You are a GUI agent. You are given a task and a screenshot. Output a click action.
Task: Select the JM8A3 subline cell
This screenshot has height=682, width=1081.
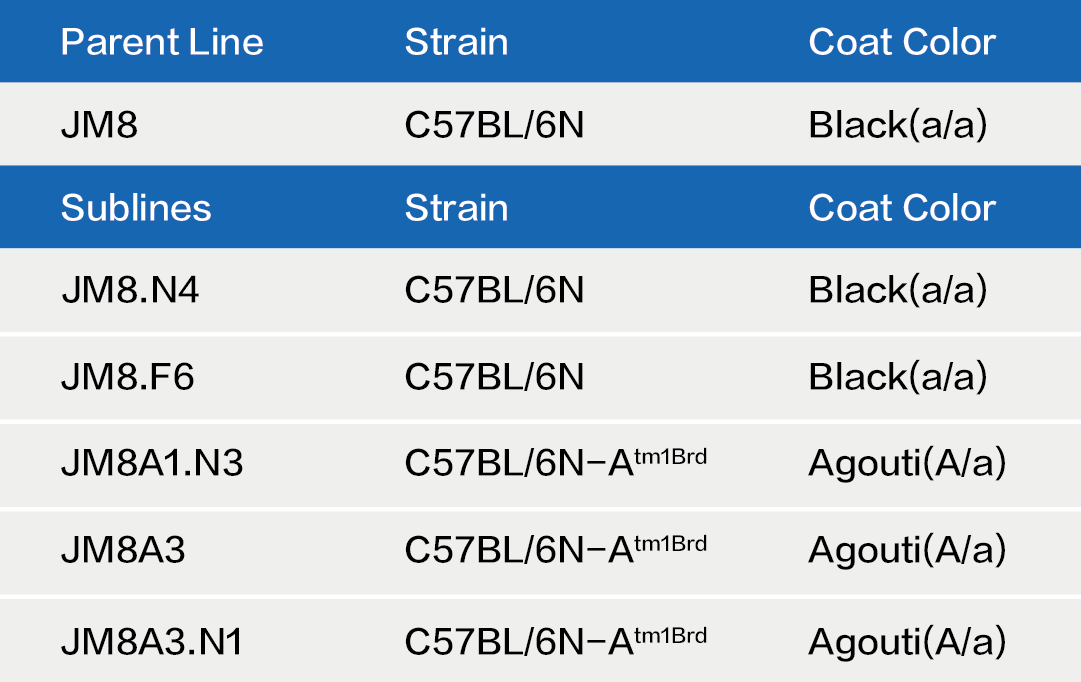pos(123,550)
